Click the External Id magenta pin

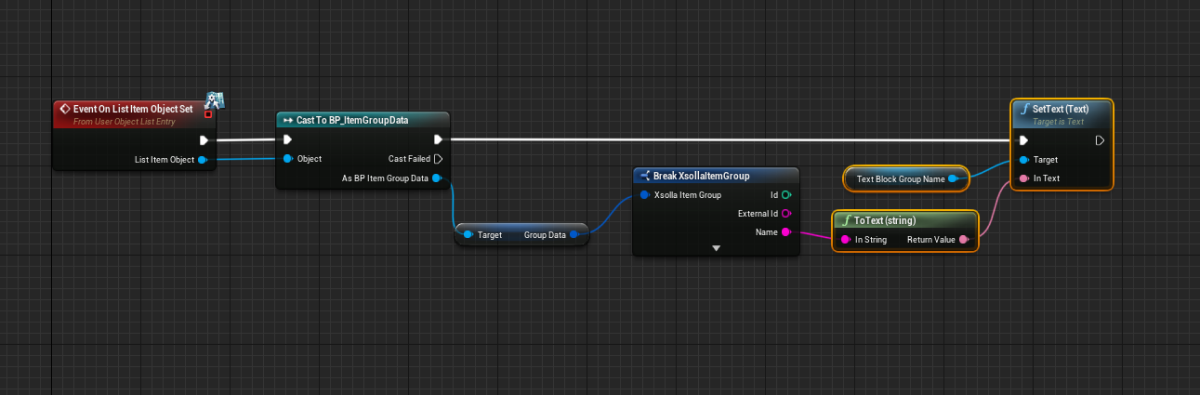[786, 214]
